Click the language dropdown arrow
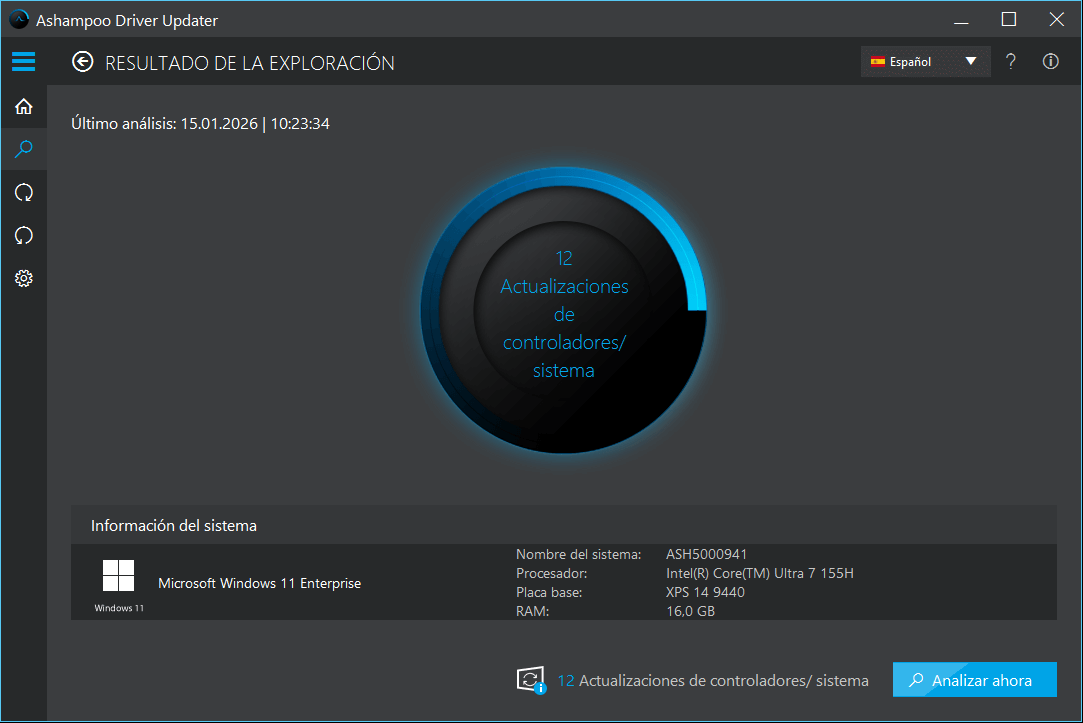1083x723 pixels. click(x=970, y=62)
